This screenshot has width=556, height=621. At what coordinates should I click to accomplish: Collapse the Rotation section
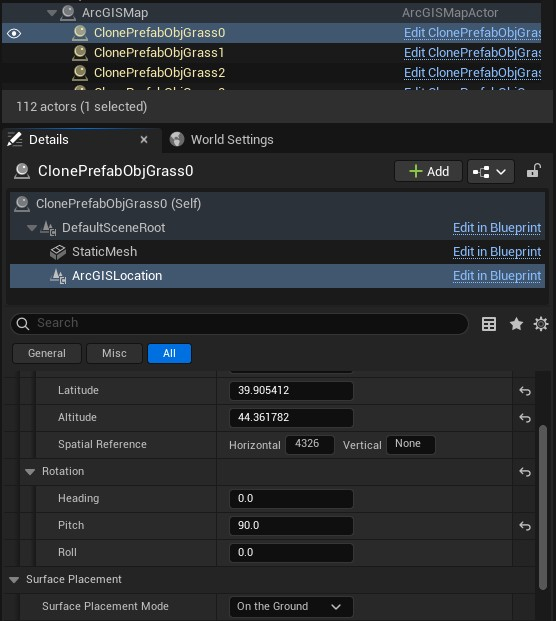pos(30,472)
